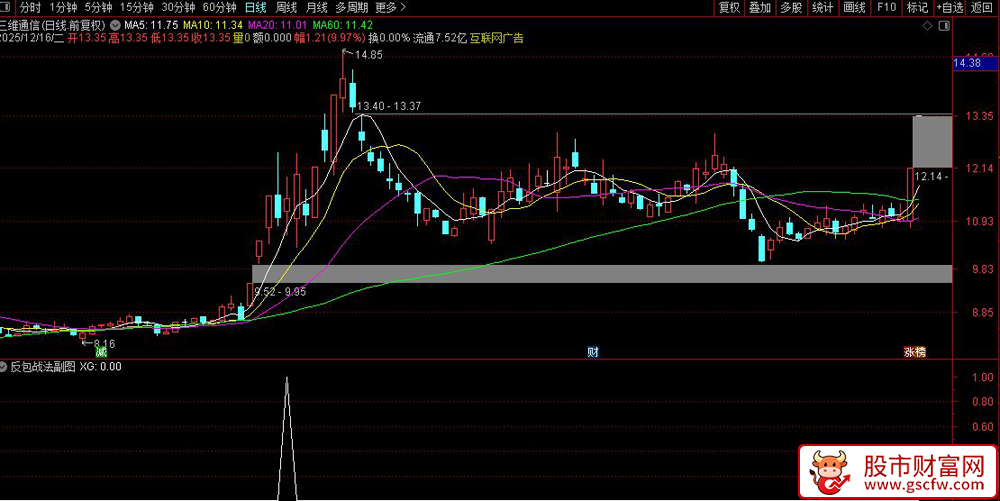Viewport: 1000px width, 501px height.
Task: Click the 13.40 - 13.37 gap label
Action: (x=388, y=106)
